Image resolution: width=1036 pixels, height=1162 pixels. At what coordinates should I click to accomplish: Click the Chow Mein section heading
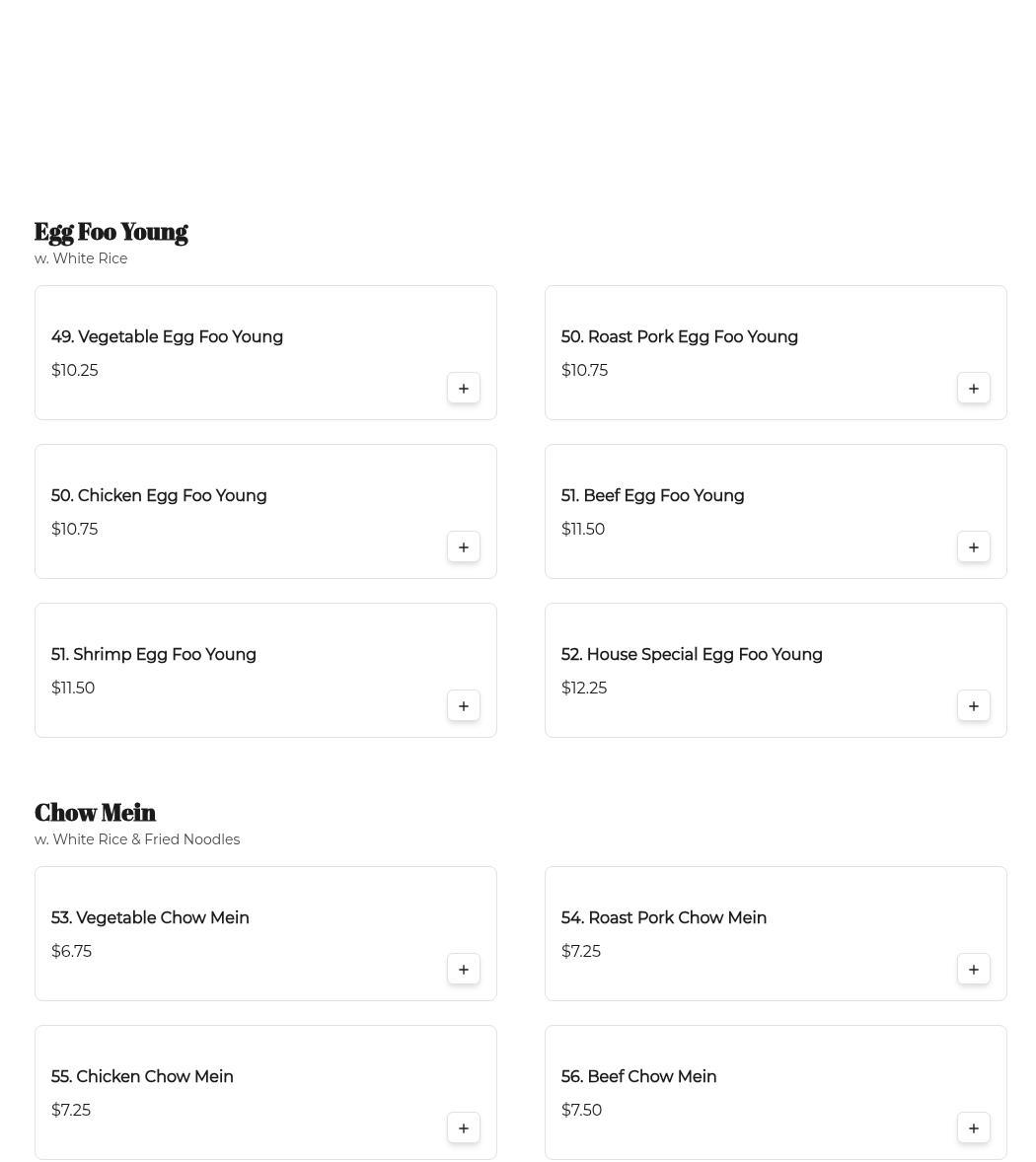[95, 813]
